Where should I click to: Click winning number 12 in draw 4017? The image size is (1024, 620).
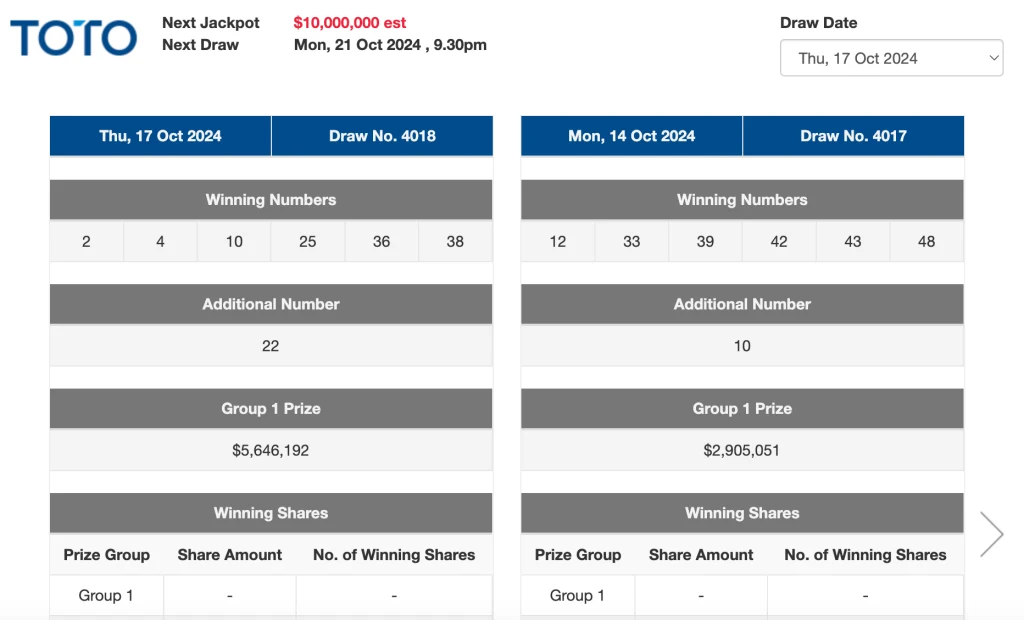558,242
